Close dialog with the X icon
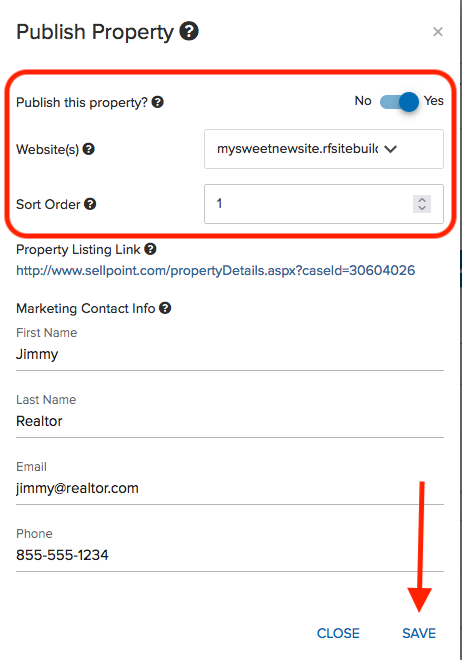The height and width of the screenshot is (660, 462). click(x=438, y=32)
